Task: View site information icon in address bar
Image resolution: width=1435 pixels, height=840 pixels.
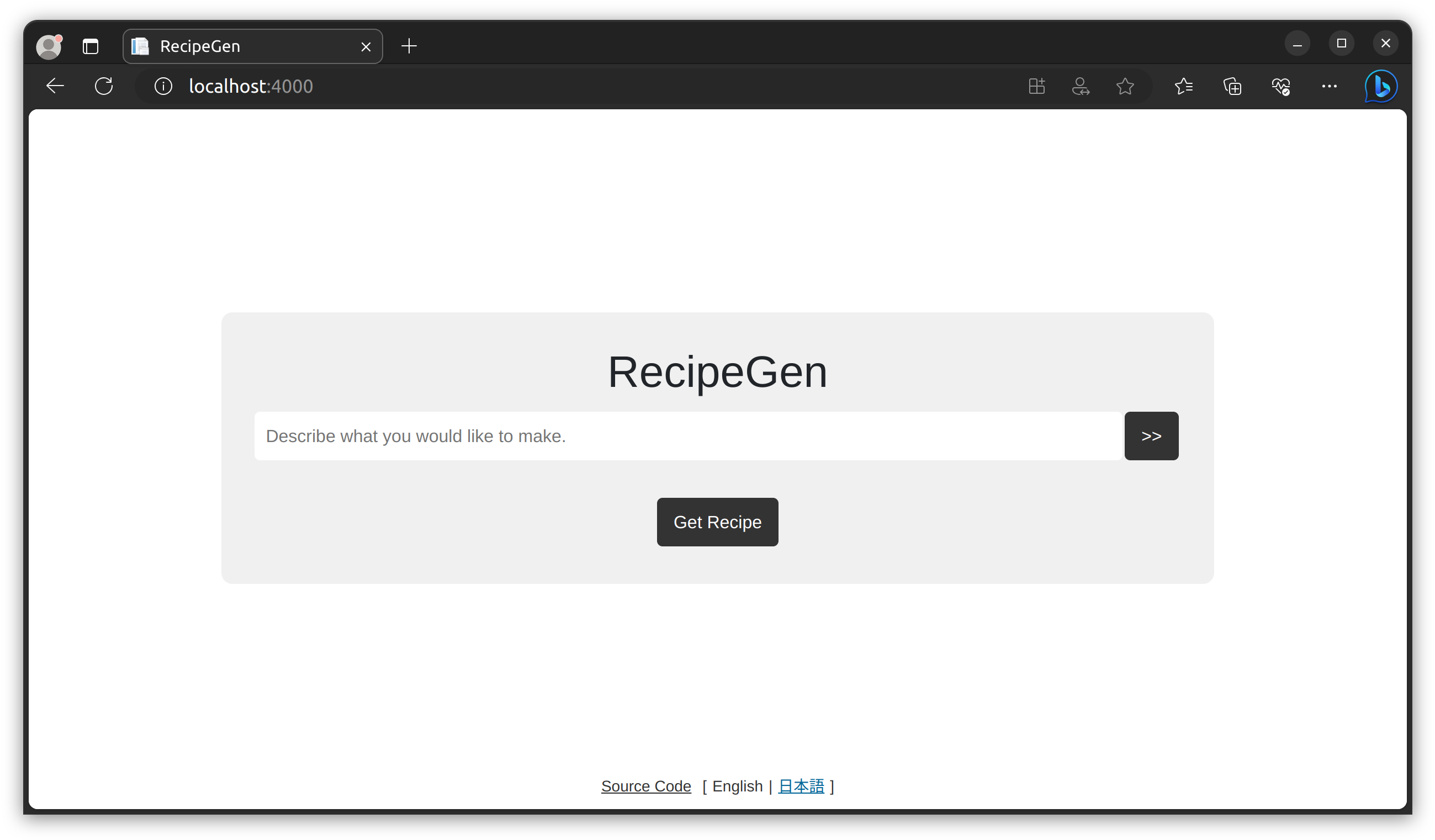Action: point(163,86)
